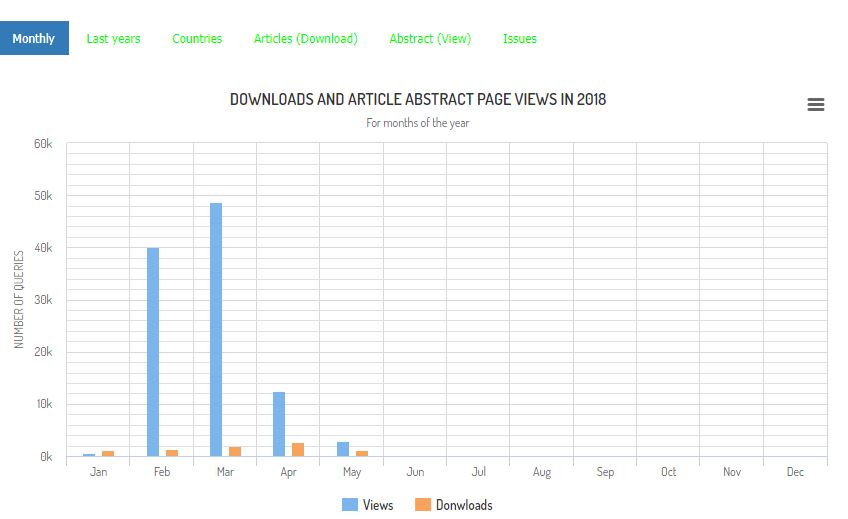Click the chart title text
Screen dimensions: 848x519
click(418, 100)
